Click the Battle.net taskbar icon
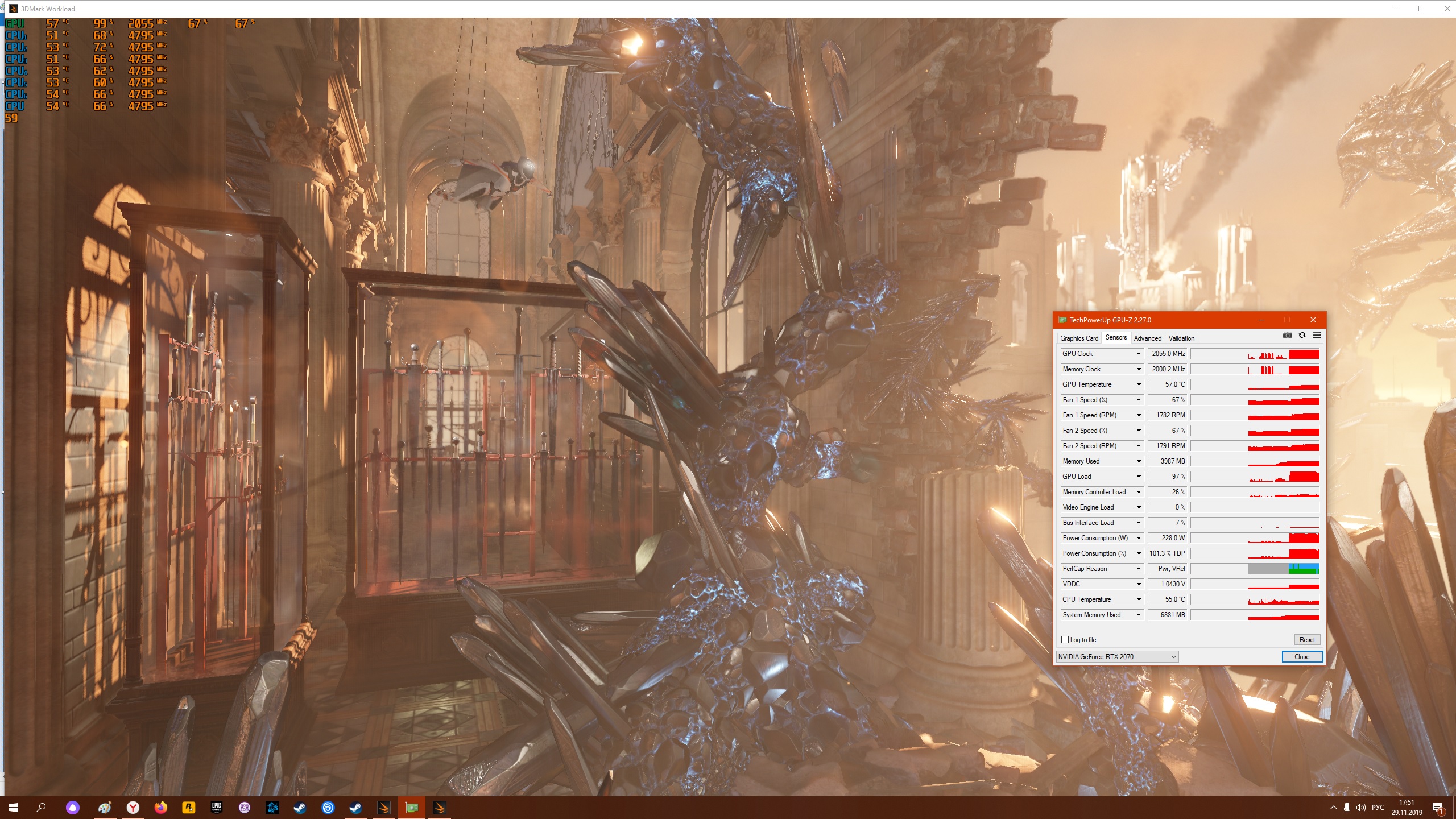Image resolution: width=1456 pixels, height=819 pixels. 272,808
